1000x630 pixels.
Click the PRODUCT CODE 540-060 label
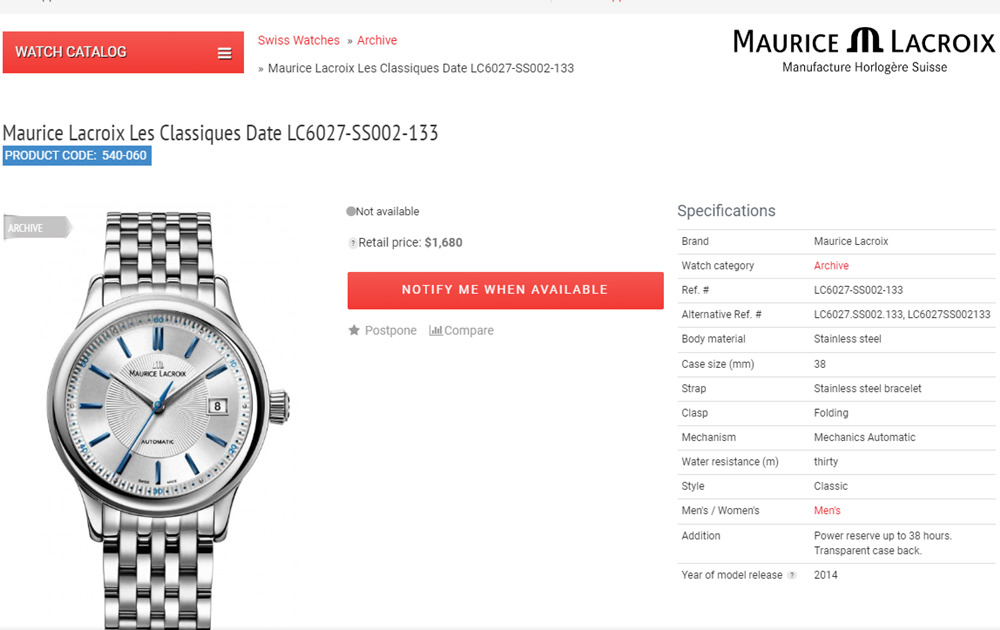point(77,156)
